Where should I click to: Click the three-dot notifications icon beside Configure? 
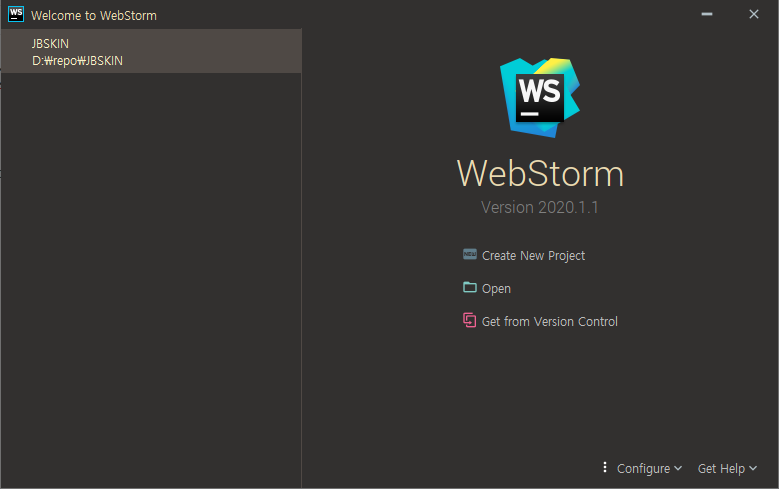click(605, 467)
